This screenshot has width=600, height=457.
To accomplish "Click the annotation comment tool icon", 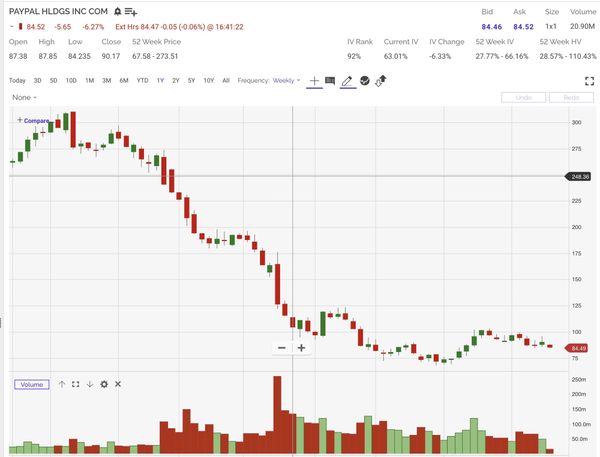I will 329,80.
